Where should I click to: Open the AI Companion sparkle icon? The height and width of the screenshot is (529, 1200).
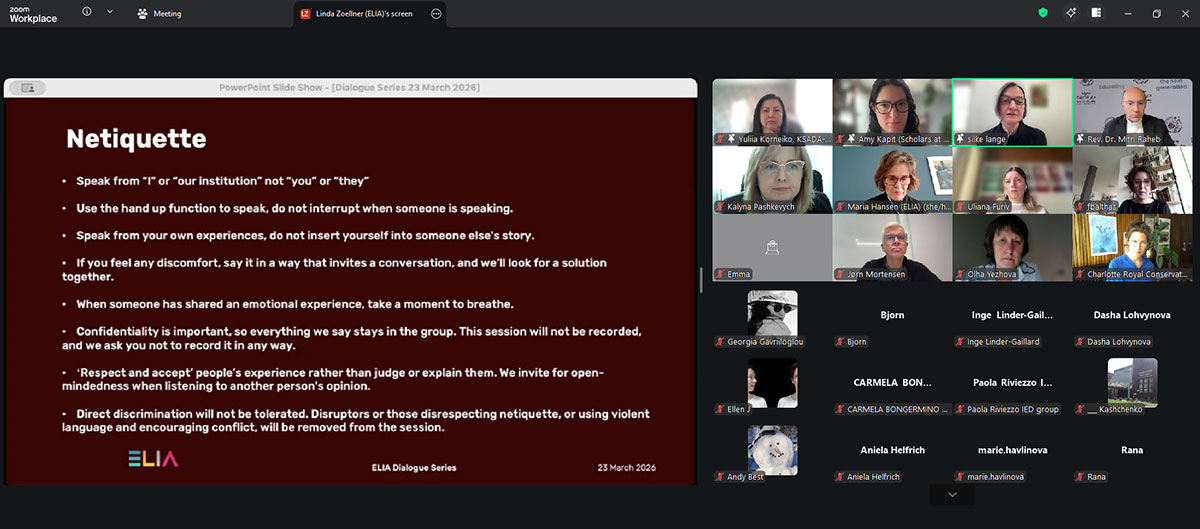click(x=1070, y=13)
